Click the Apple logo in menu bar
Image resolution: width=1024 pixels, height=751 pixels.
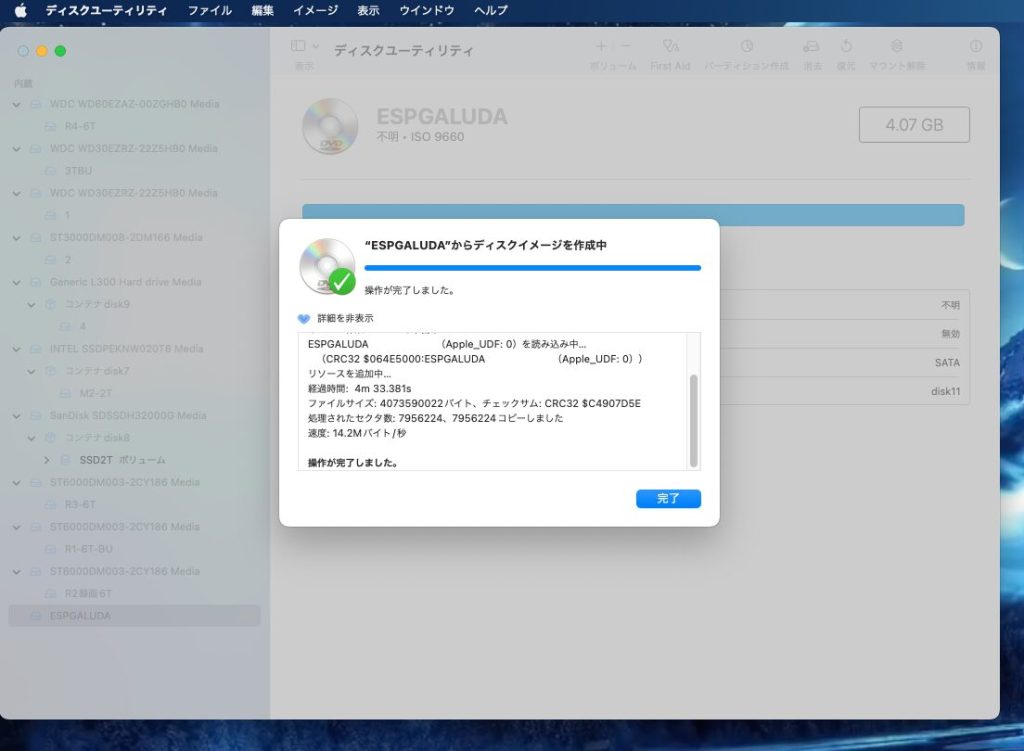pos(20,10)
